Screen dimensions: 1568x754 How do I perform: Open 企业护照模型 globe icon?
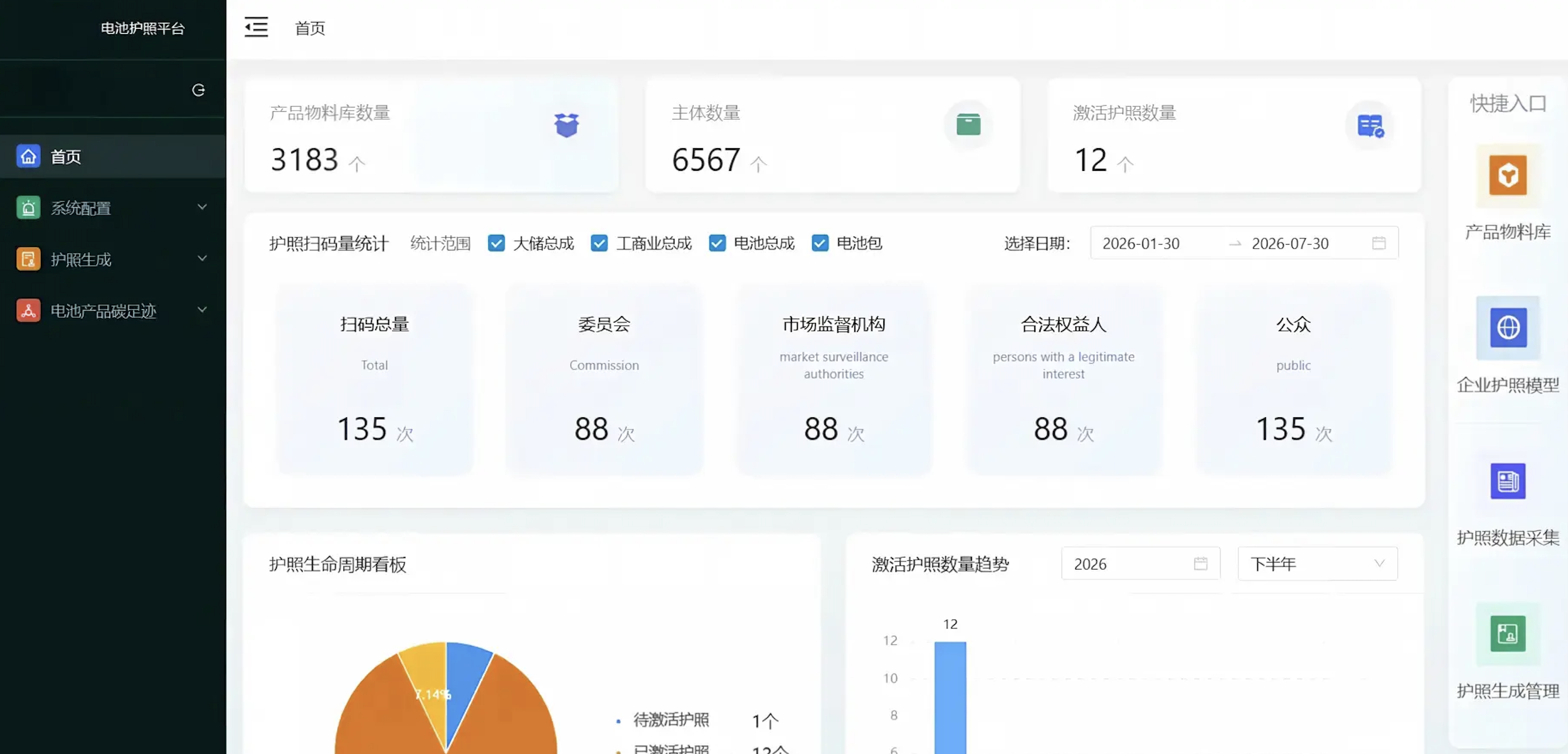click(1508, 328)
